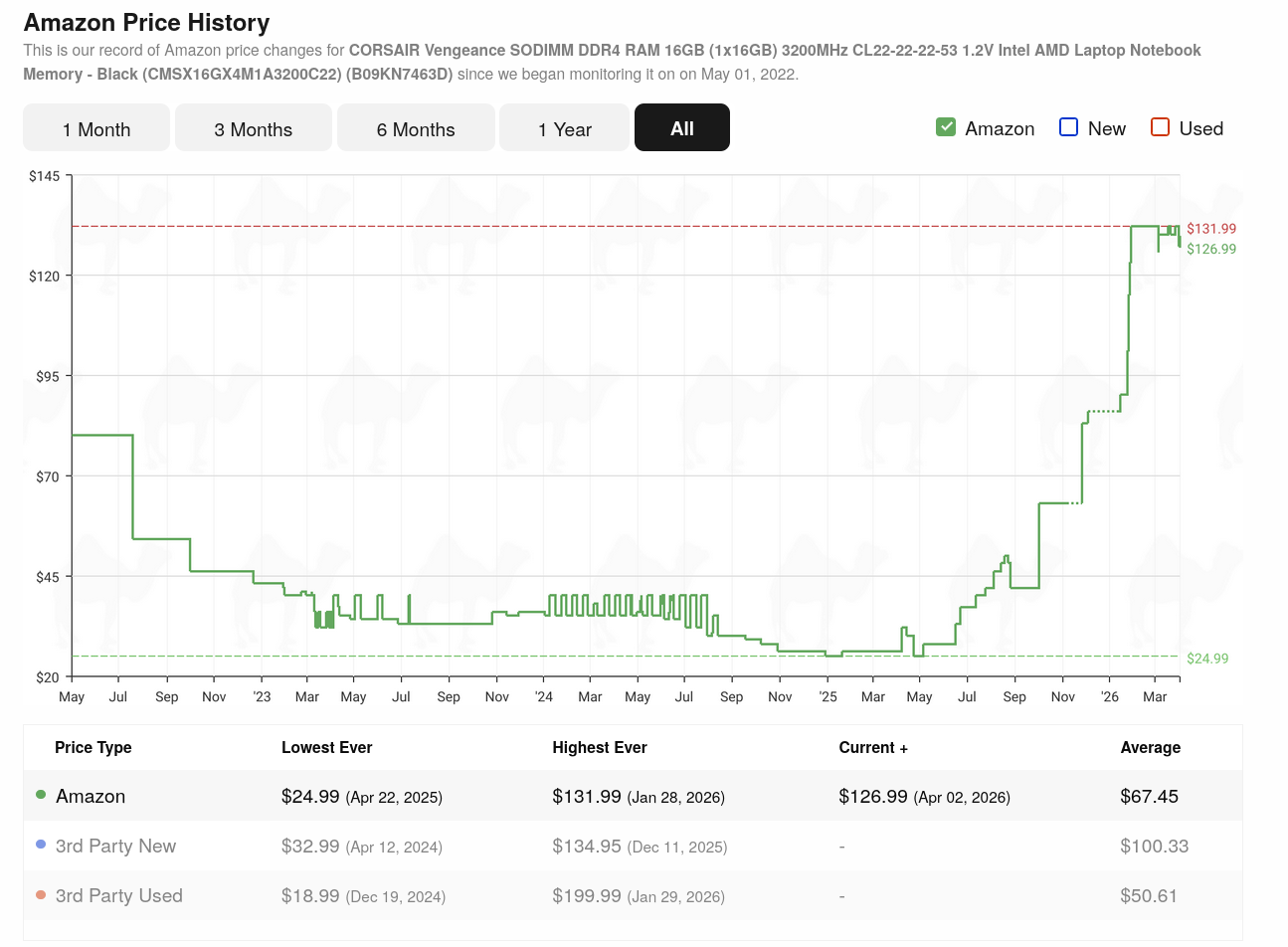Click the '25 year label on the x-axis
Screen dimensions: 1288x947
tap(828, 697)
